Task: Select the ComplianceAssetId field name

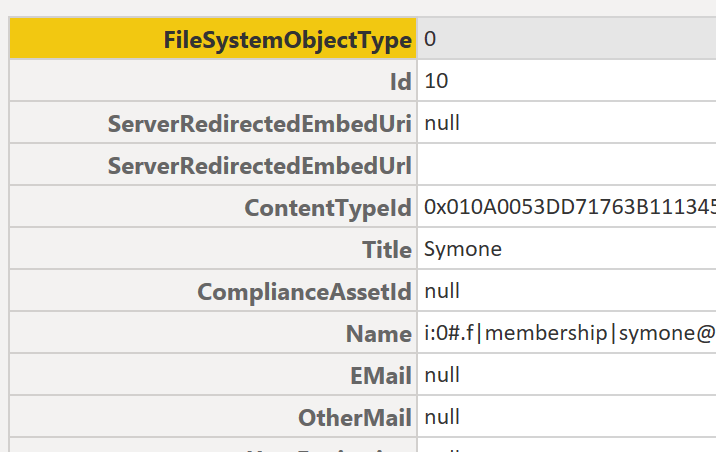Action: [304, 292]
